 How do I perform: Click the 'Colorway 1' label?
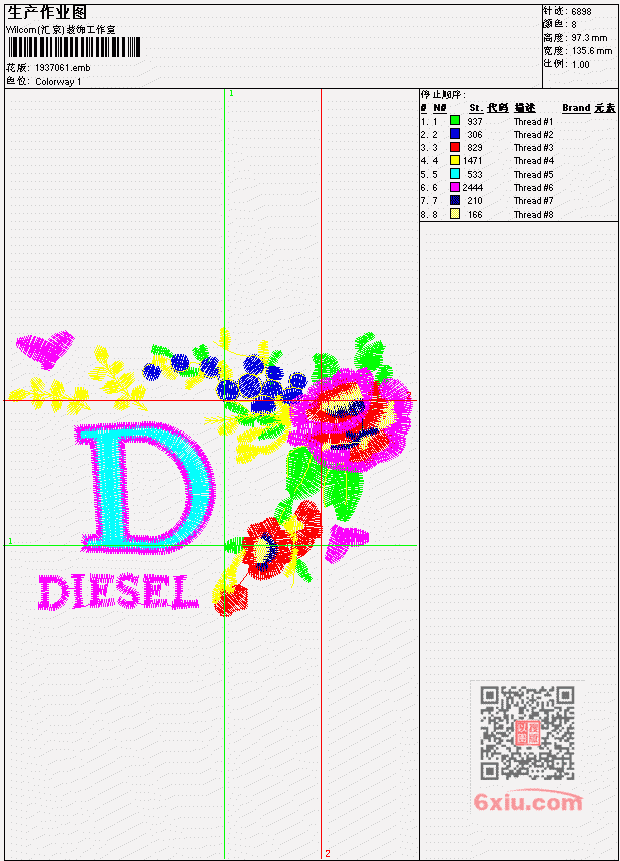tap(58, 81)
